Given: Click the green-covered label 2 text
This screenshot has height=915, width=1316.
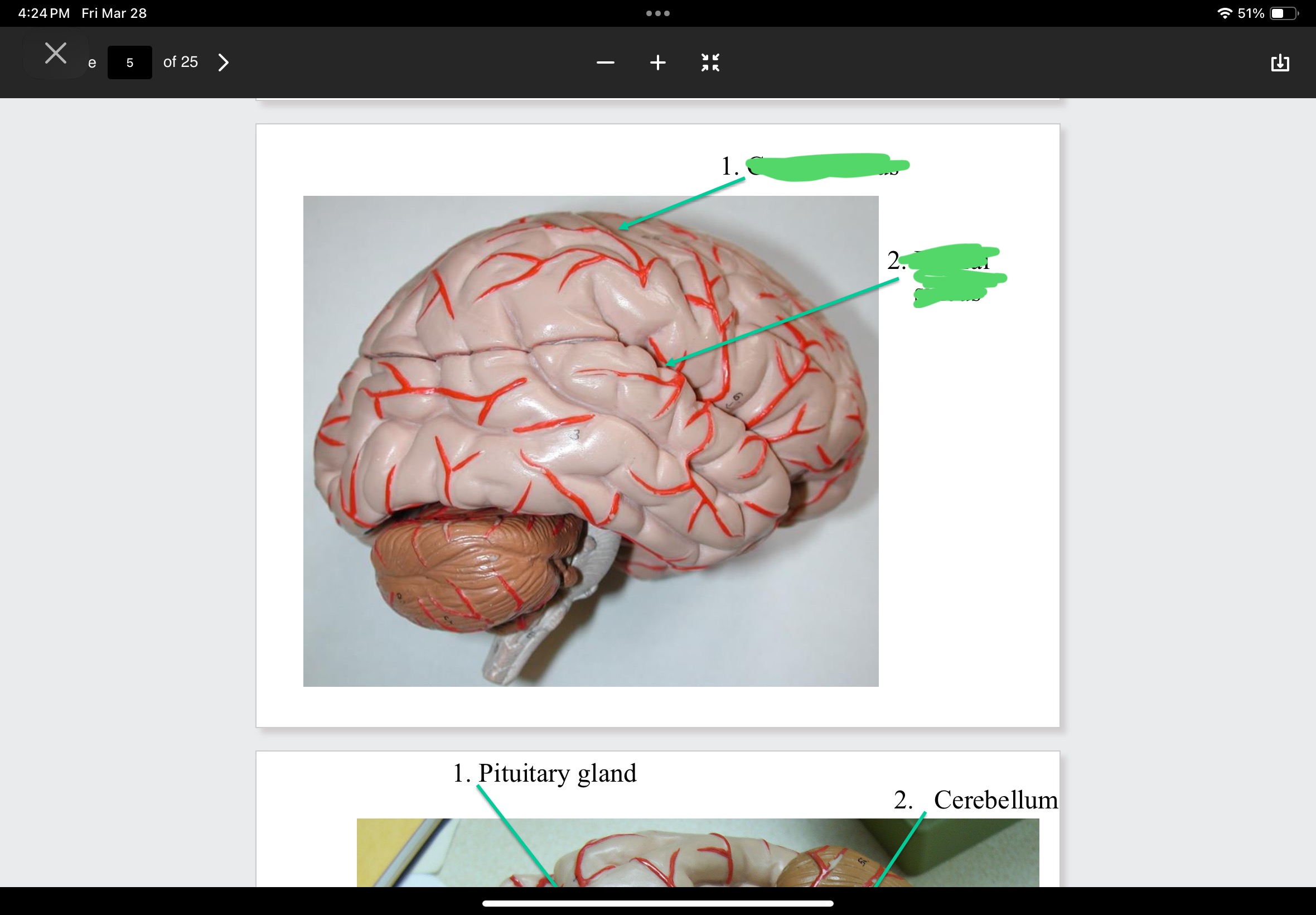Looking at the screenshot, I should 954,274.
